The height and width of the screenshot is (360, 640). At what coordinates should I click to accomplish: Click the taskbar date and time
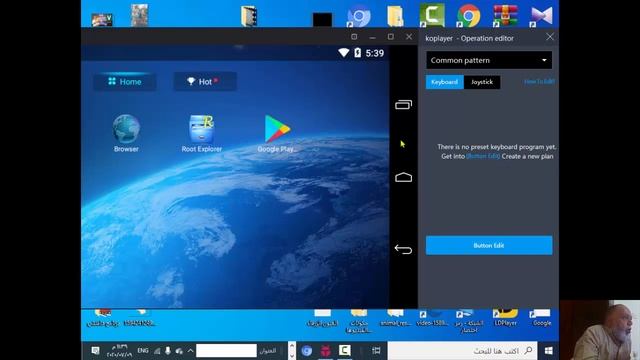point(120,351)
